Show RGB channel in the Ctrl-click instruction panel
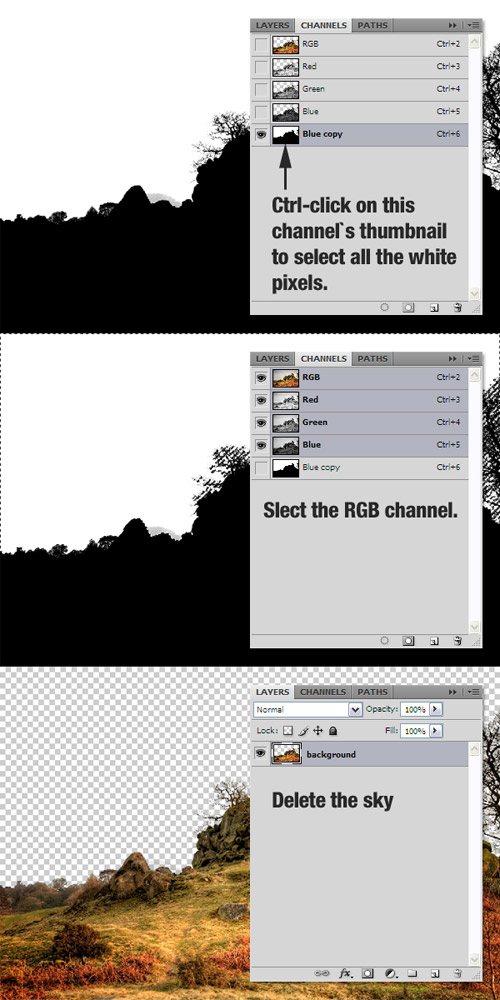Image resolution: width=500 pixels, height=1000 pixels. [261, 45]
